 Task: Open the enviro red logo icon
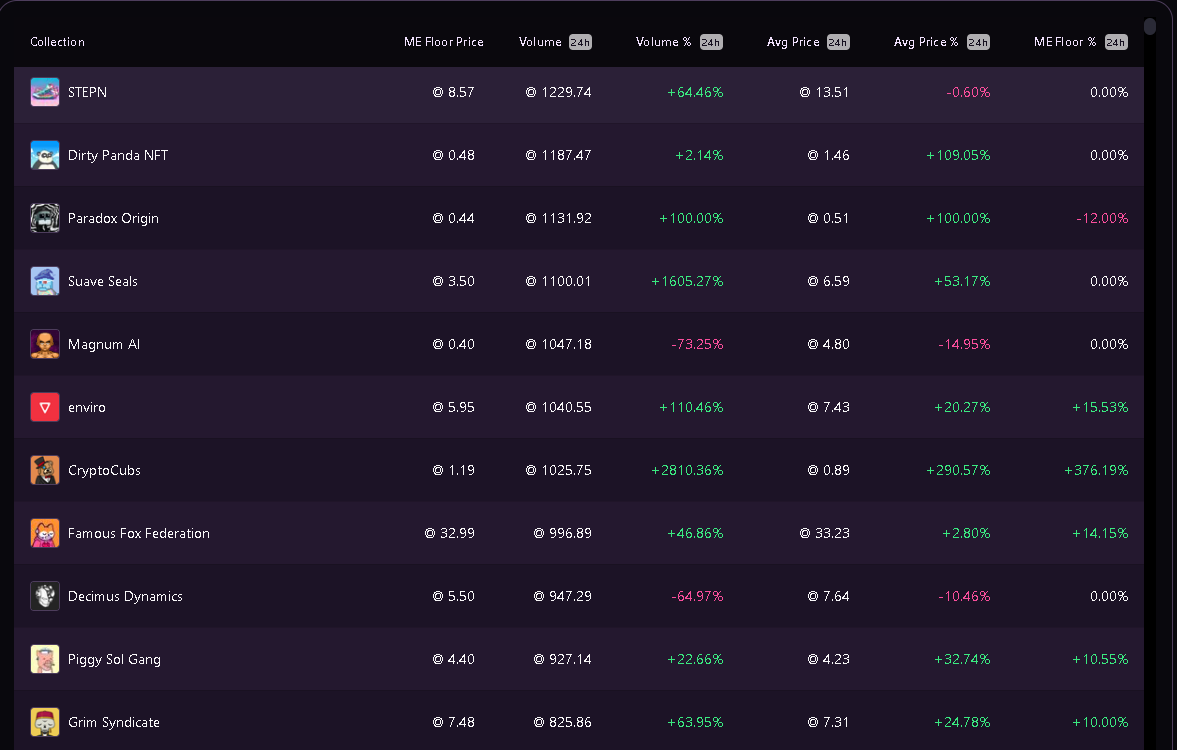tap(45, 408)
